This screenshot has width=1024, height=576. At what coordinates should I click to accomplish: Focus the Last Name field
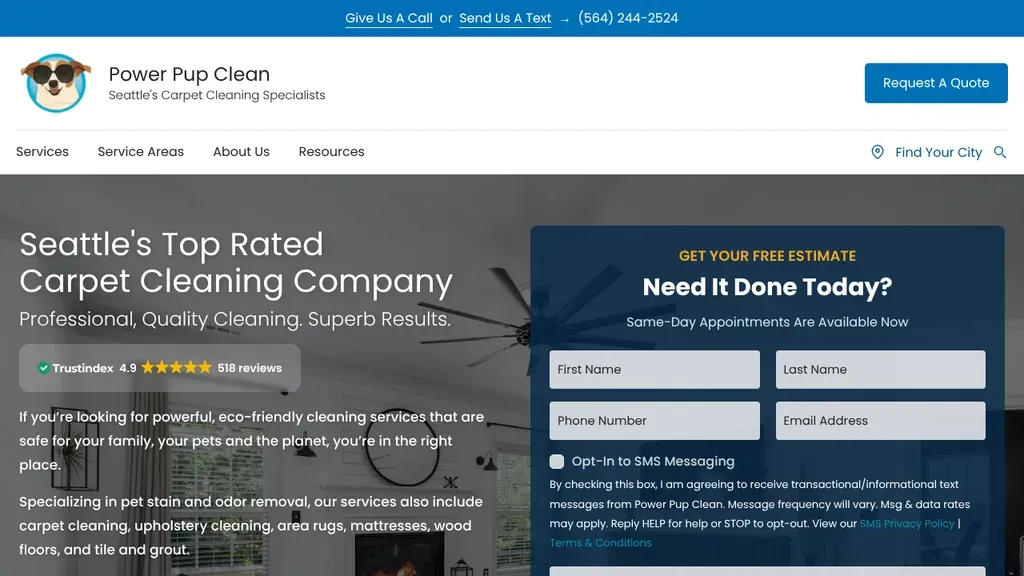pyautogui.click(x=880, y=370)
